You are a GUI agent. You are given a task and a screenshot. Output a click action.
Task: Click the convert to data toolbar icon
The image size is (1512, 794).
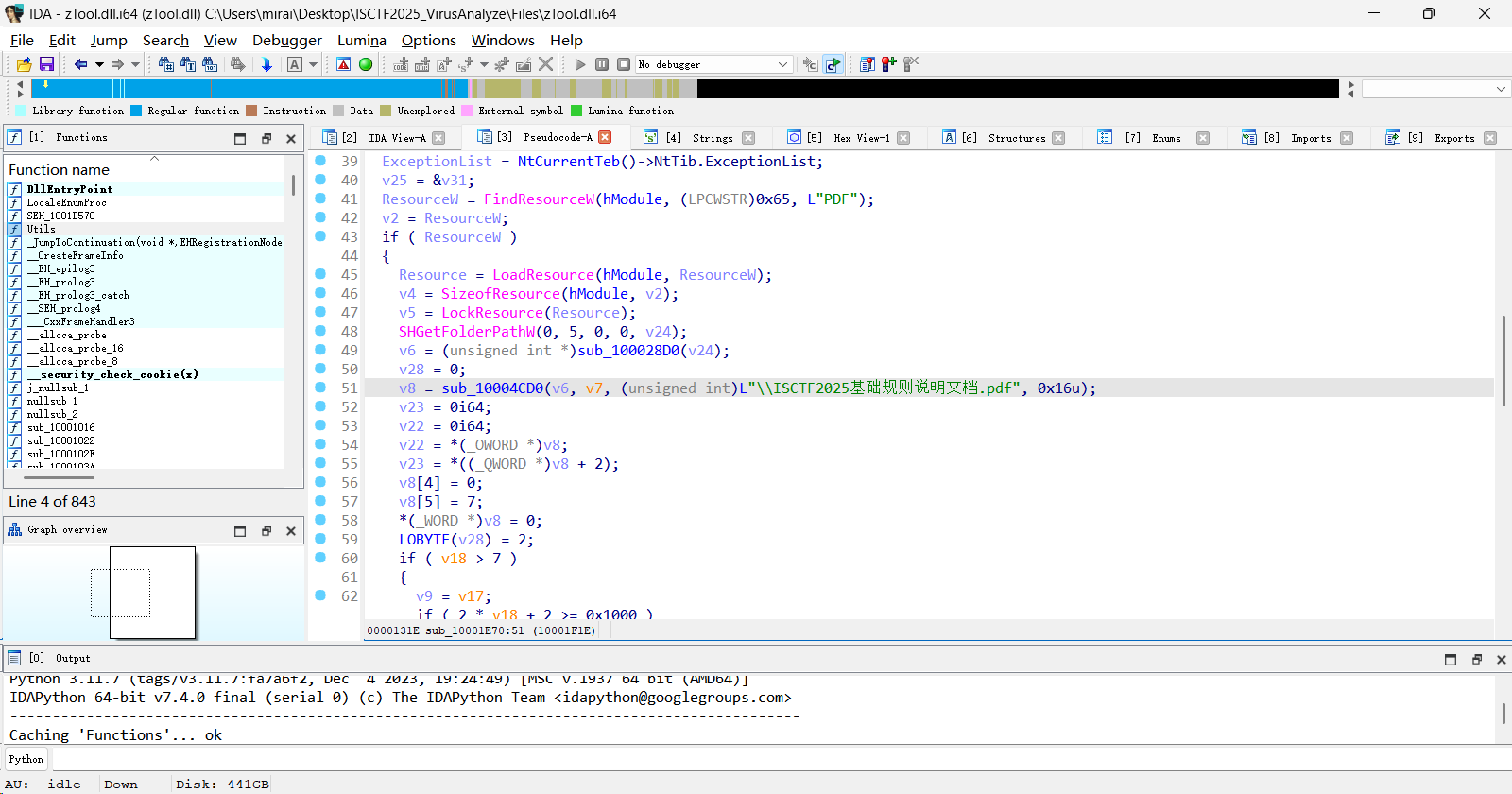(x=422, y=64)
